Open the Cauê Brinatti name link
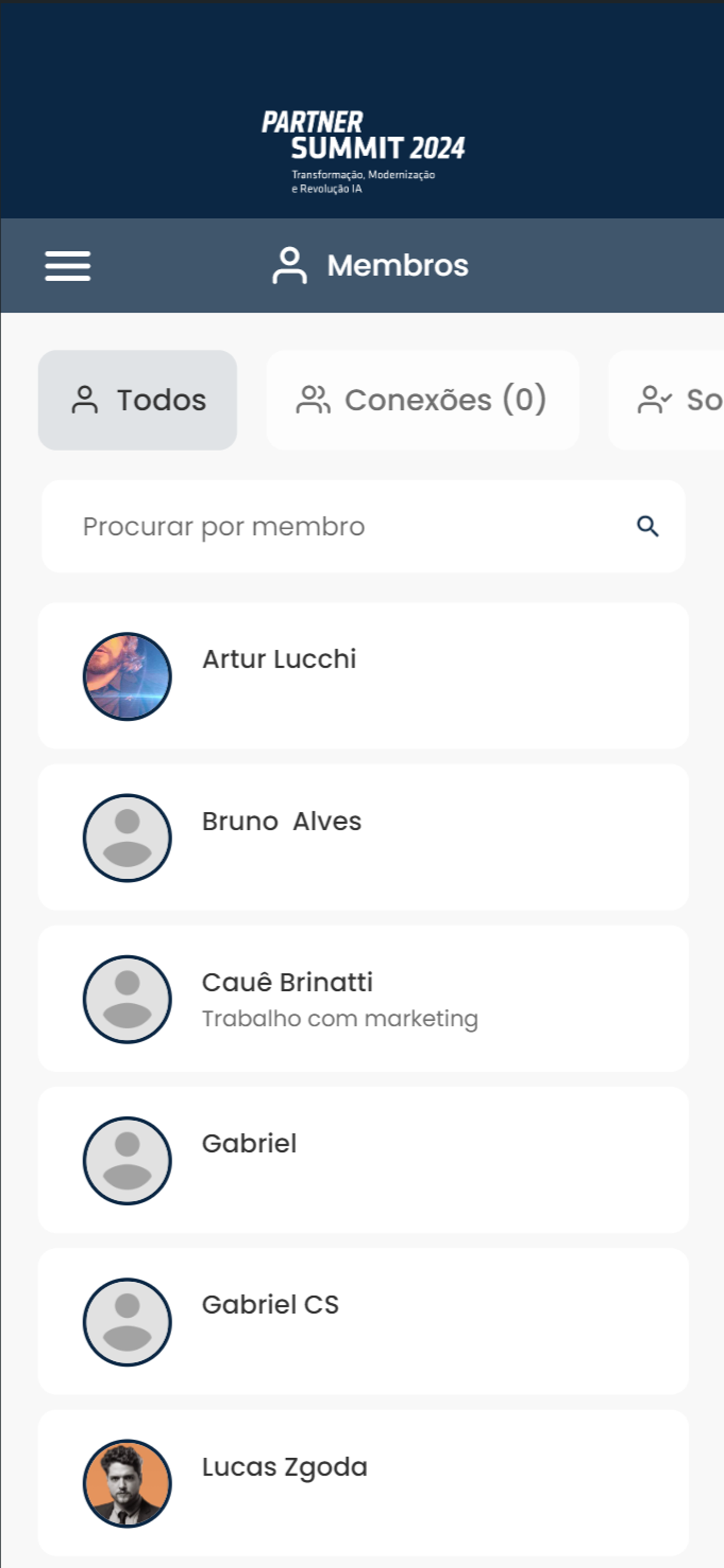The width and height of the screenshot is (724, 1568). click(x=287, y=982)
